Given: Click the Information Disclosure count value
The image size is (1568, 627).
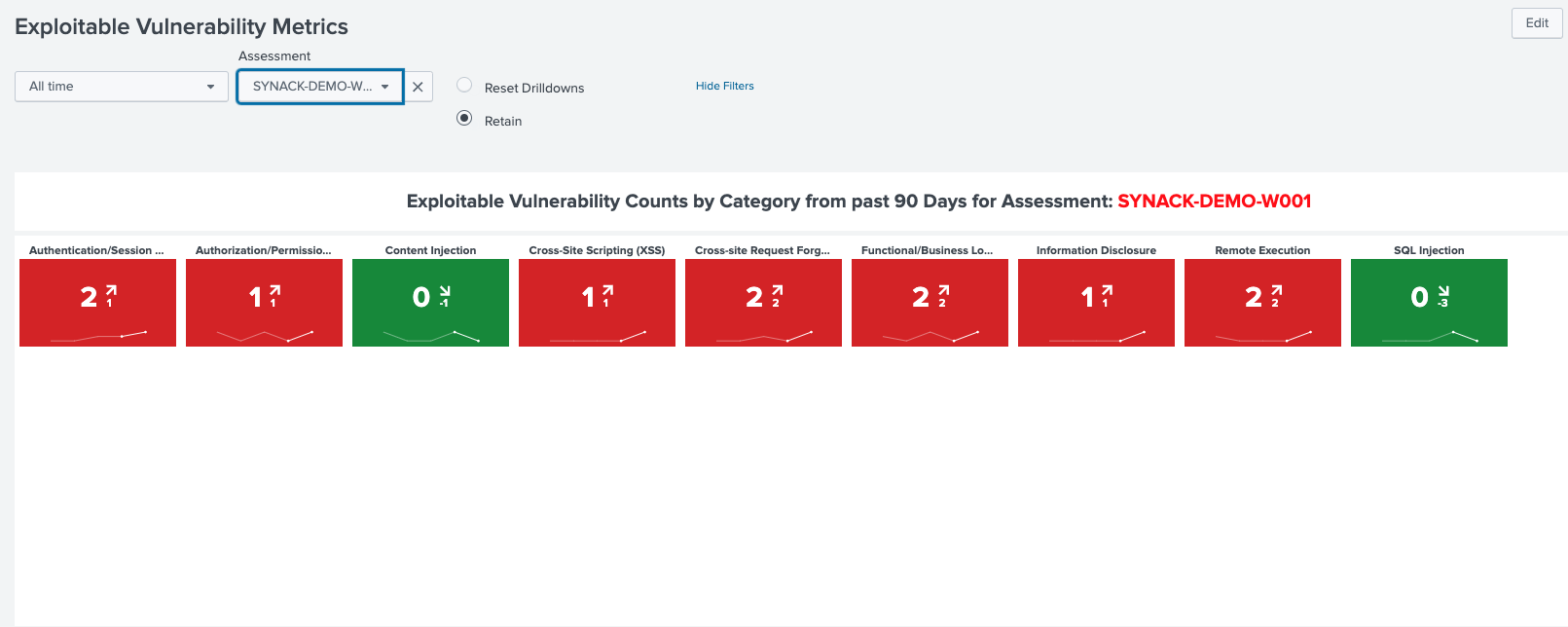Looking at the screenshot, I should (x=1087, y=297).
